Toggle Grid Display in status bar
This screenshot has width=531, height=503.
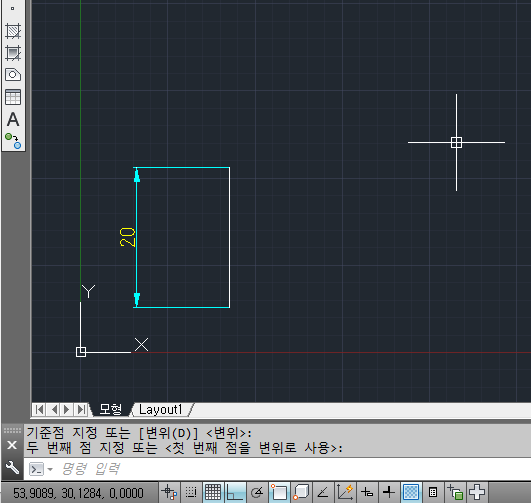coord(213,492)
